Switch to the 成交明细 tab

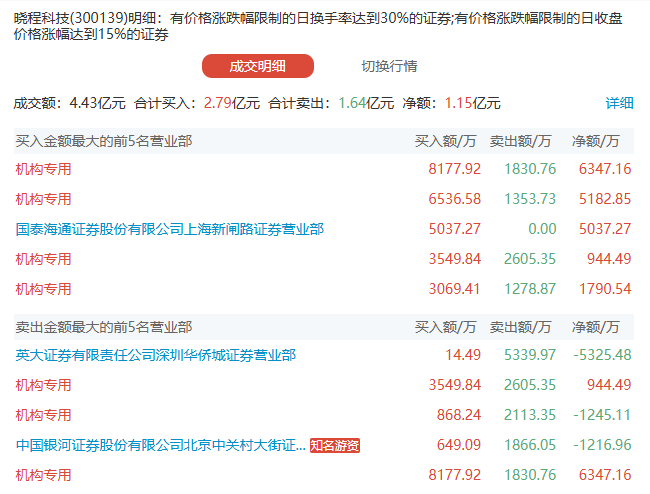[257, 66]
